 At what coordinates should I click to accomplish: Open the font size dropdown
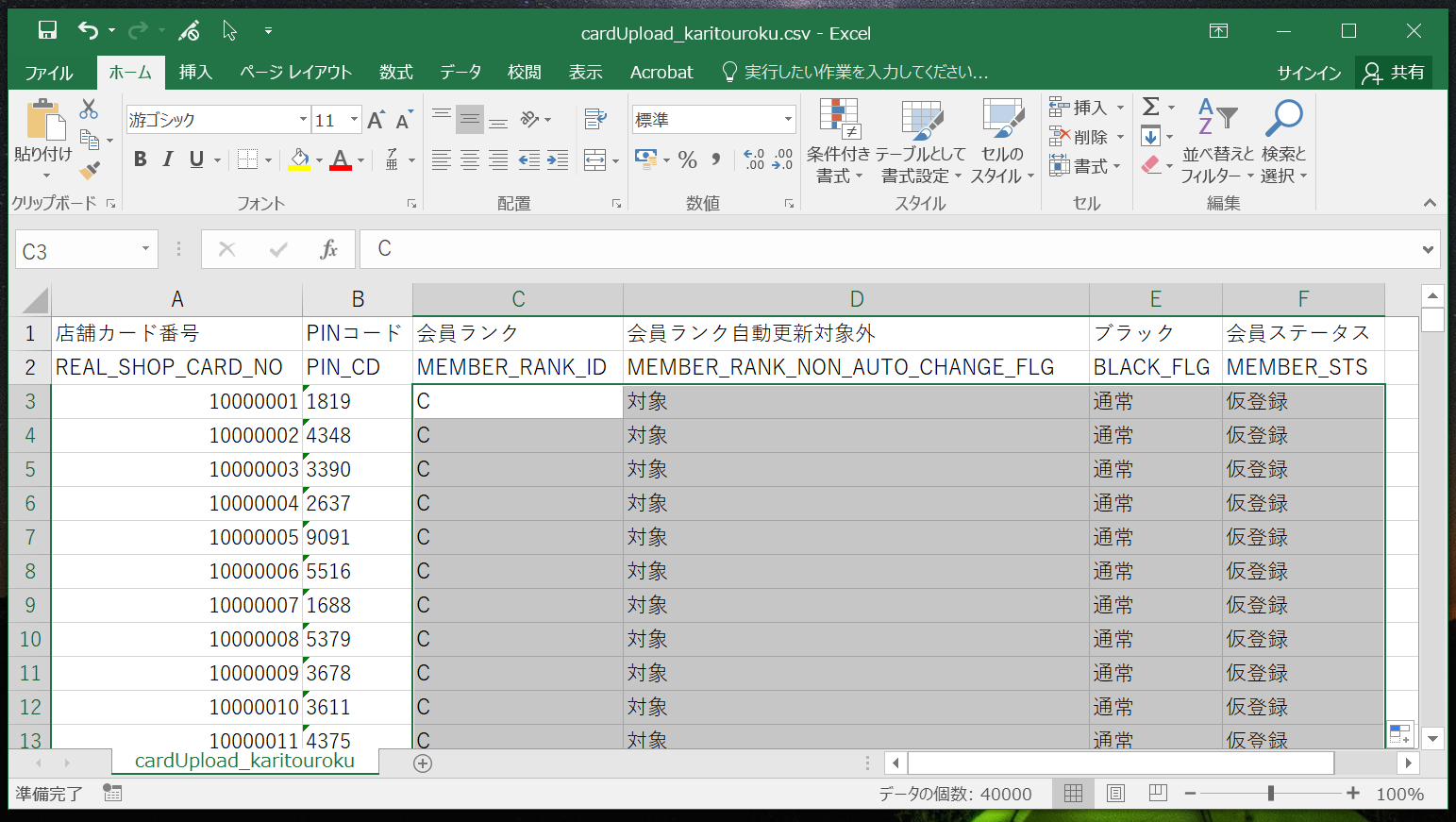pyautogui.click(x=355, y=120)
